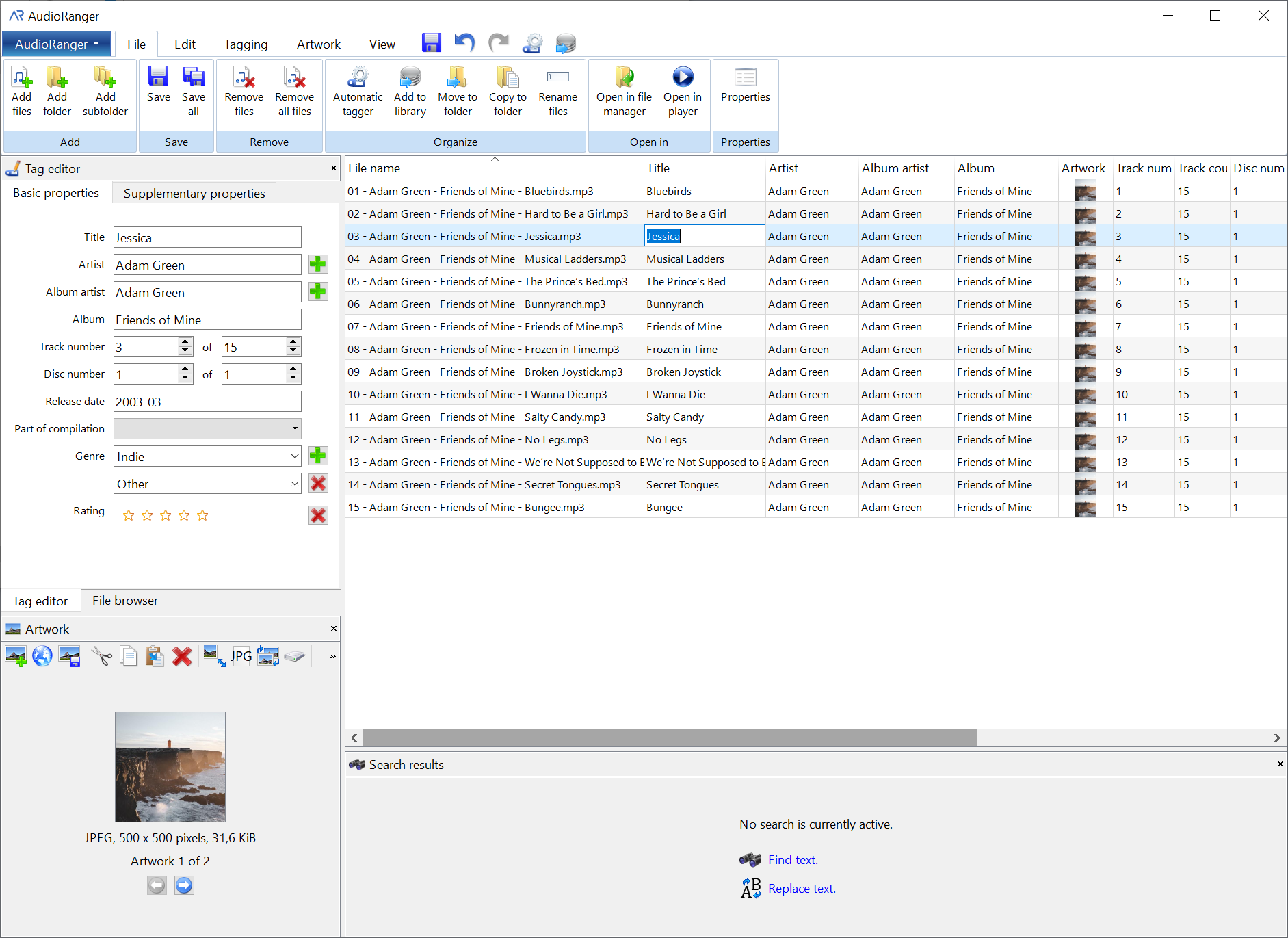
Task: Add another artist with green plus
Action: (317, 264)
